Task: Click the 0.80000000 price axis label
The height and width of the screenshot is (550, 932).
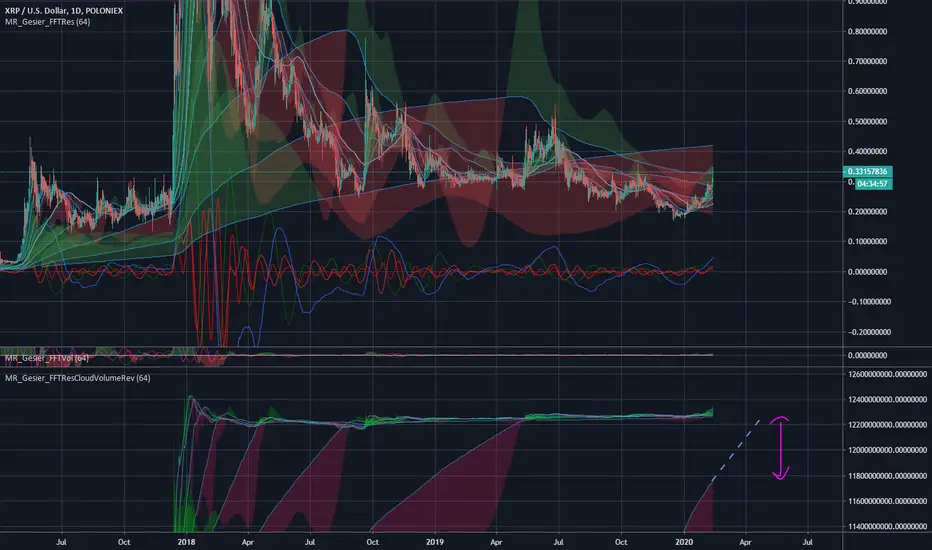Action: pyautogui.click(x=867, y=32)
